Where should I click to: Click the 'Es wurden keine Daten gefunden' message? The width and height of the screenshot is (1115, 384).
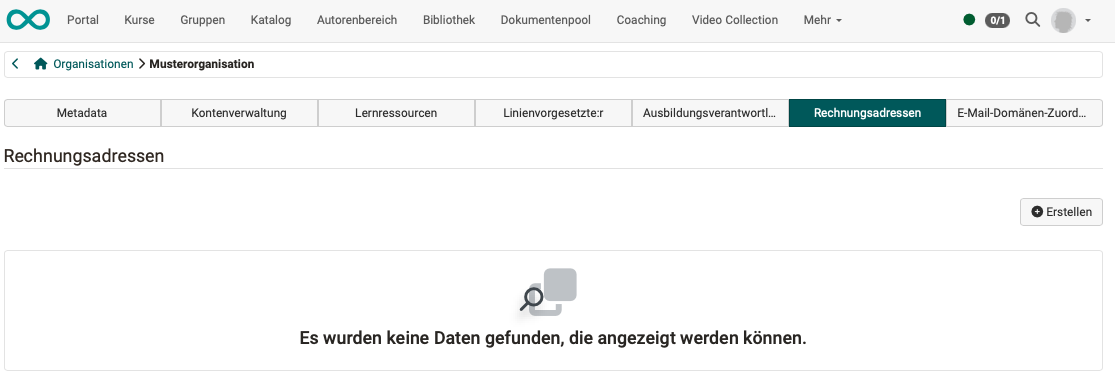pyautogui.click(x=553, y=338)
